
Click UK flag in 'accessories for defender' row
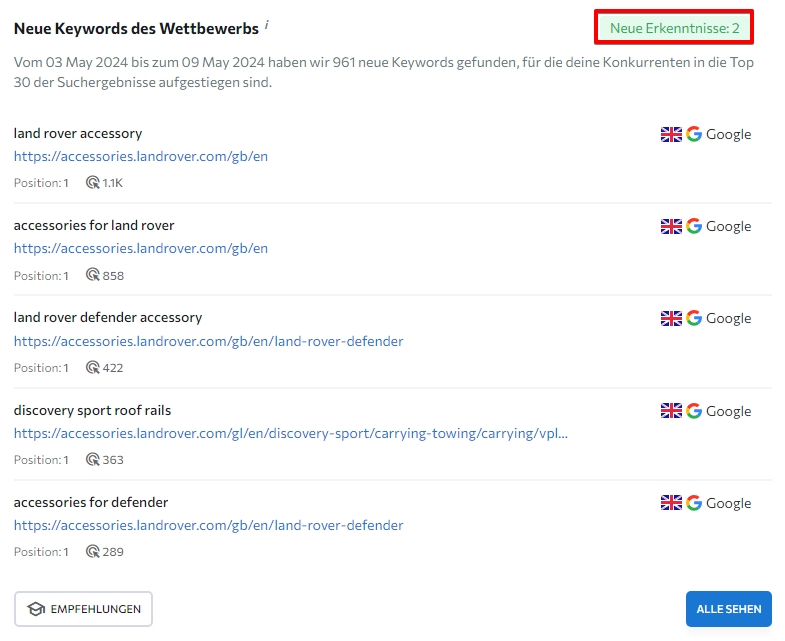(x=671, y=503)
